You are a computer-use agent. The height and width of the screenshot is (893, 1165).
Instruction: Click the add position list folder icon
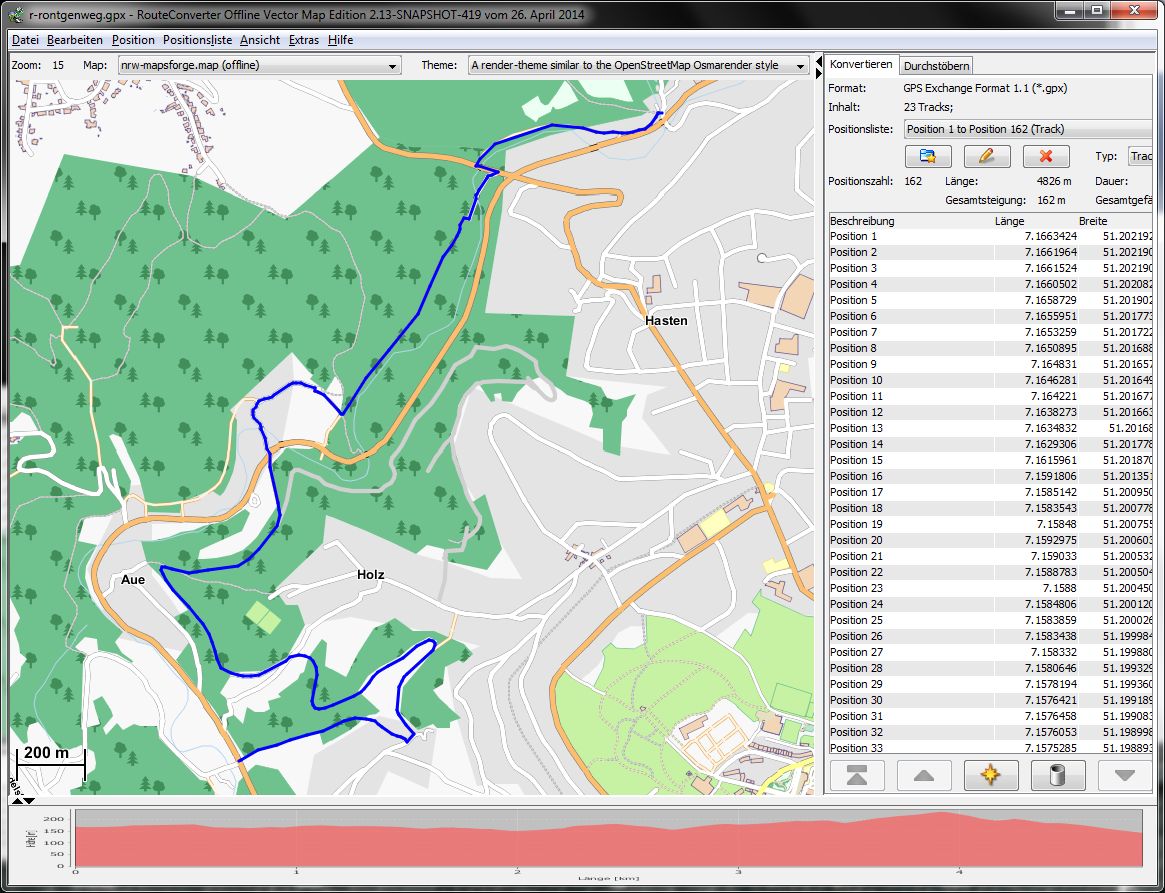[x=927, y=156]
